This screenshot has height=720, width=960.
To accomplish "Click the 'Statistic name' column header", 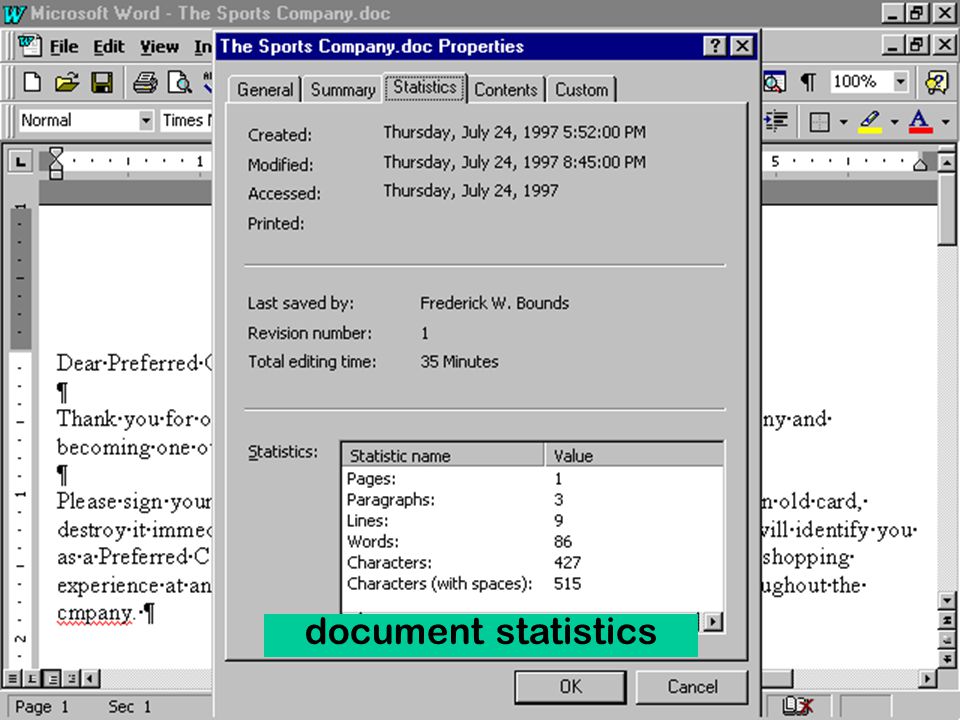I will tap(443, 456).
